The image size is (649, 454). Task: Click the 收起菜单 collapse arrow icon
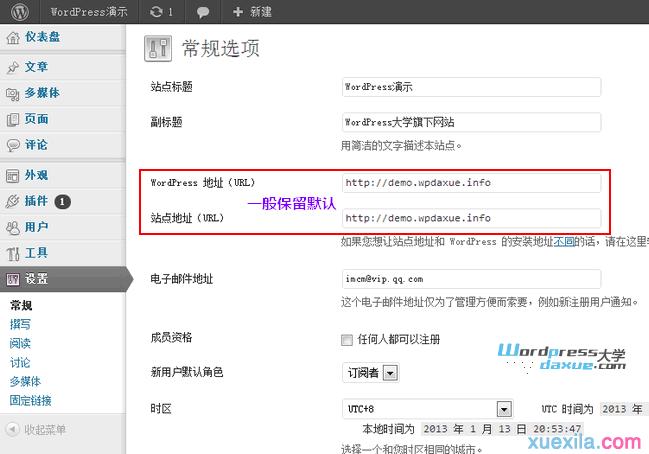12,429
